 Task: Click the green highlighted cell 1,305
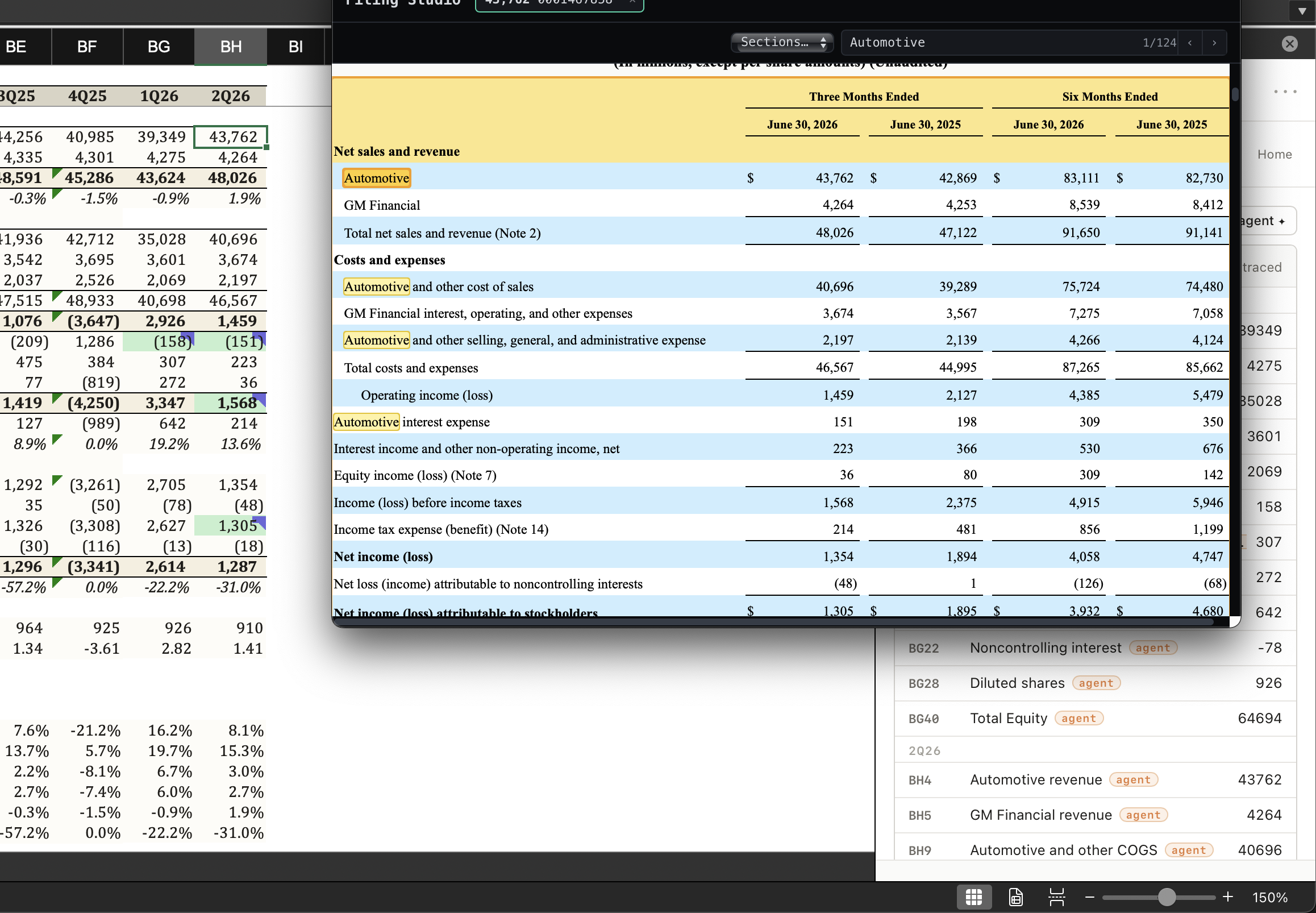point(230,526)
